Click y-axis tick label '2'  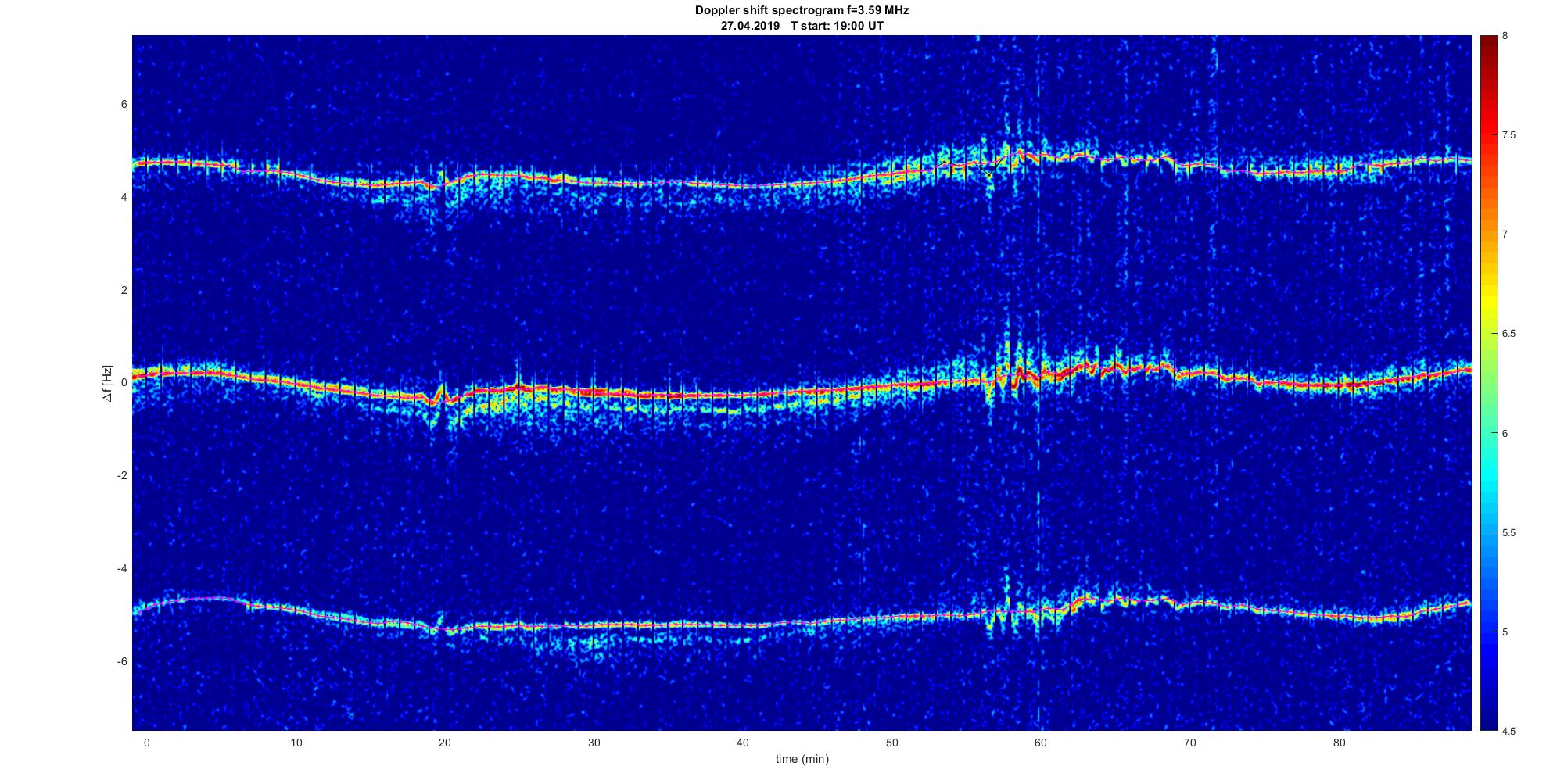[124, 290]
